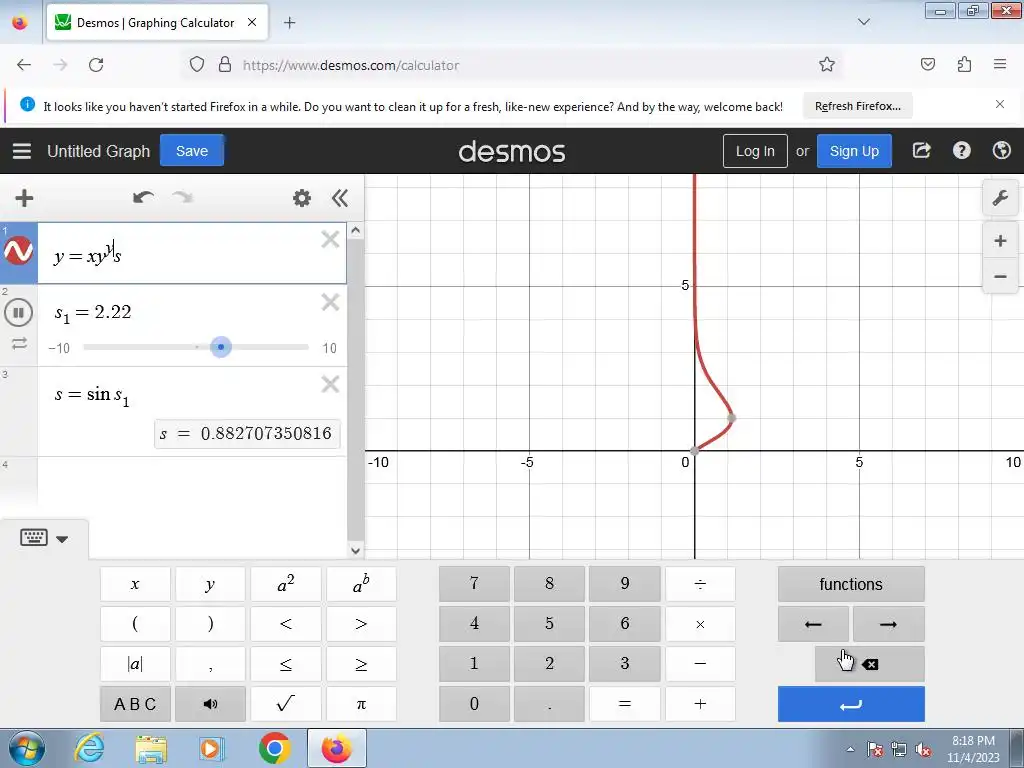
Task: Open the Desmos help menu
Action: (x=961, y=151)
